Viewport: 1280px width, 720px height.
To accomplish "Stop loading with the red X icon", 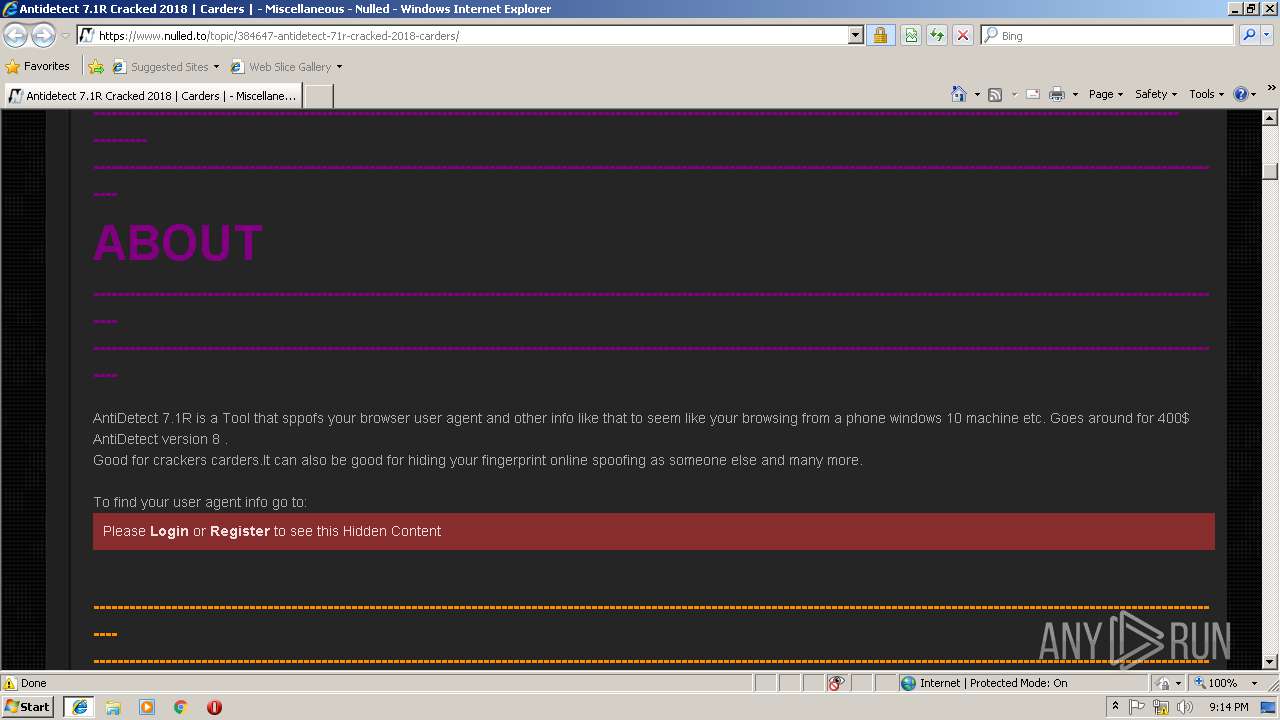I will pos(963,36).
